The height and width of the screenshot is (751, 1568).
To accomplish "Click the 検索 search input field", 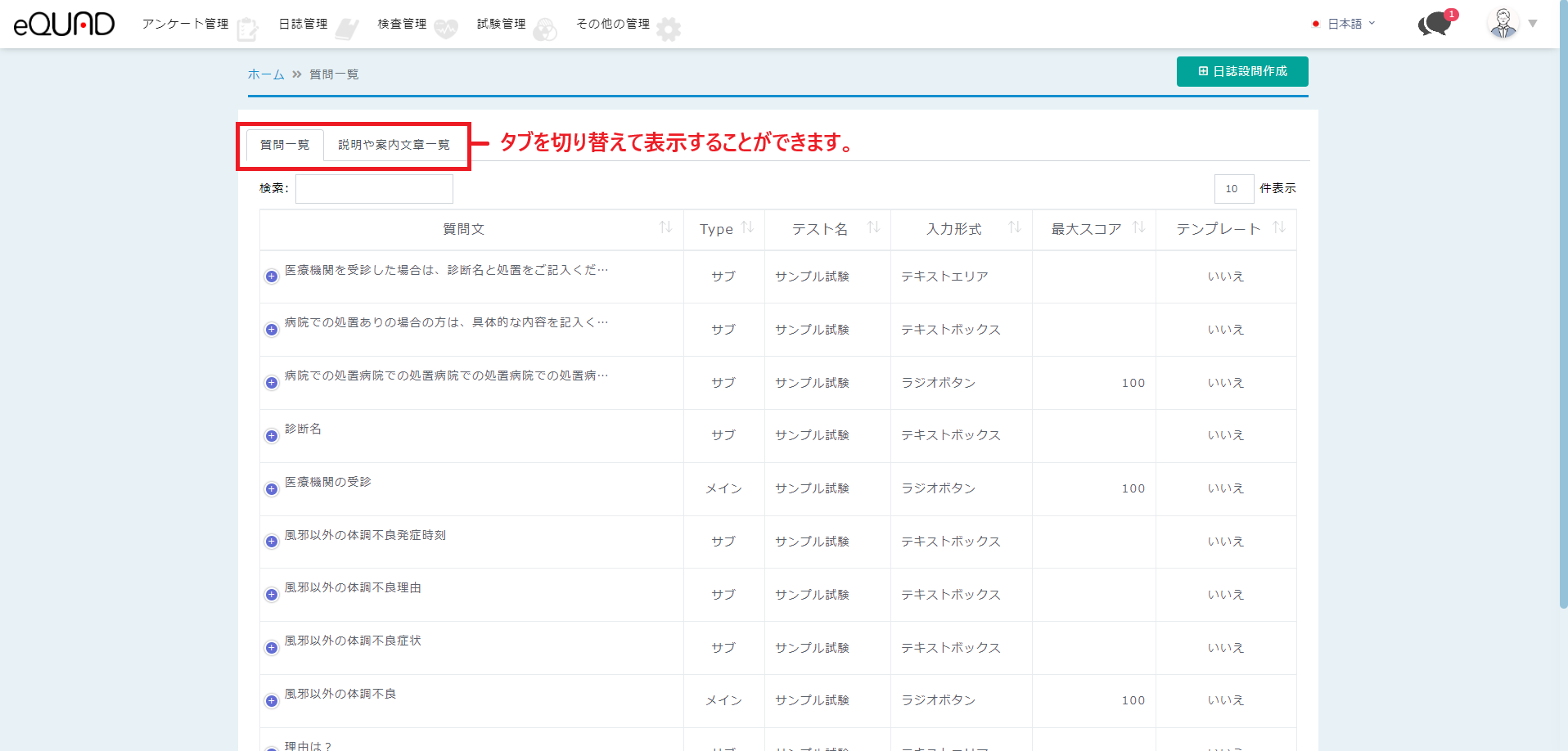I will click(374, 189).
